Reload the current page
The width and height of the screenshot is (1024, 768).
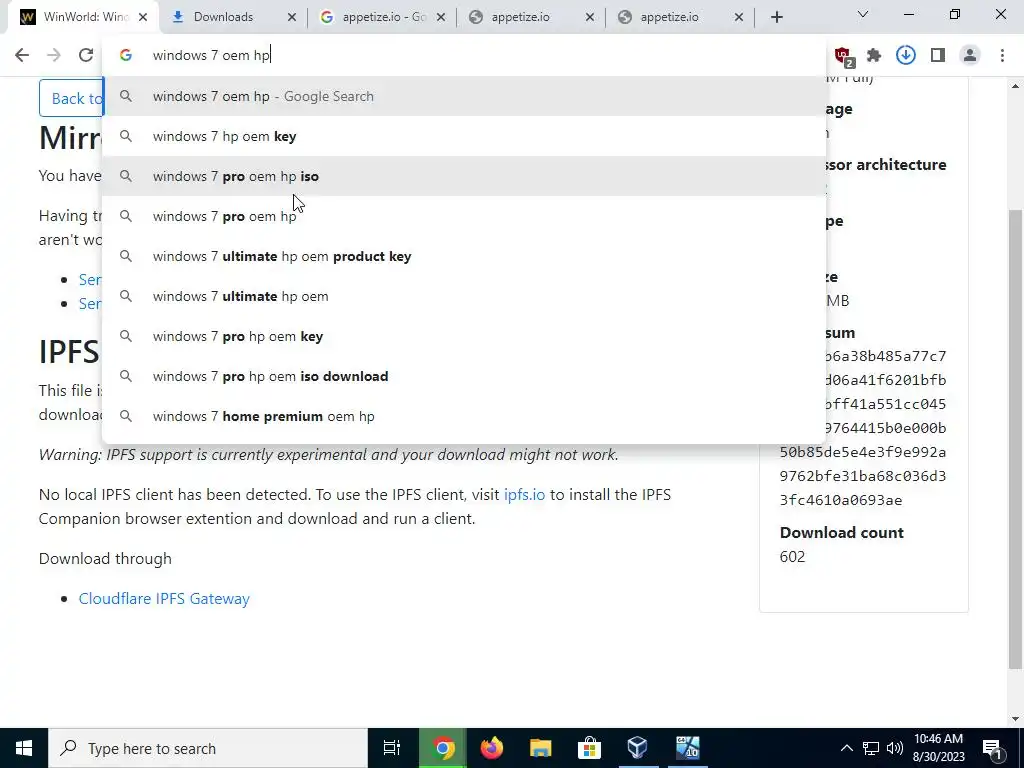(x=86, y=56)
